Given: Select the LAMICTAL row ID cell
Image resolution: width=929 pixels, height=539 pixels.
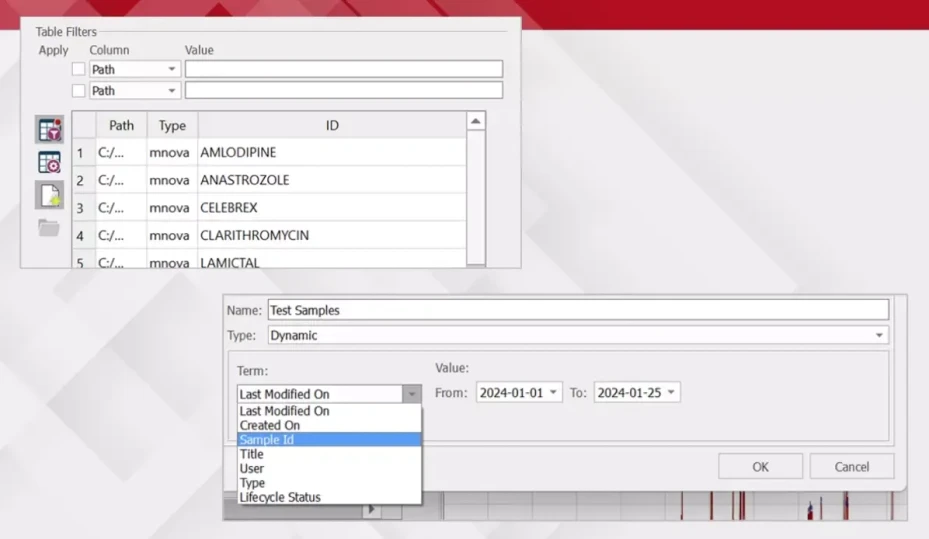Looking at the screenshot, I should (332, 261).
